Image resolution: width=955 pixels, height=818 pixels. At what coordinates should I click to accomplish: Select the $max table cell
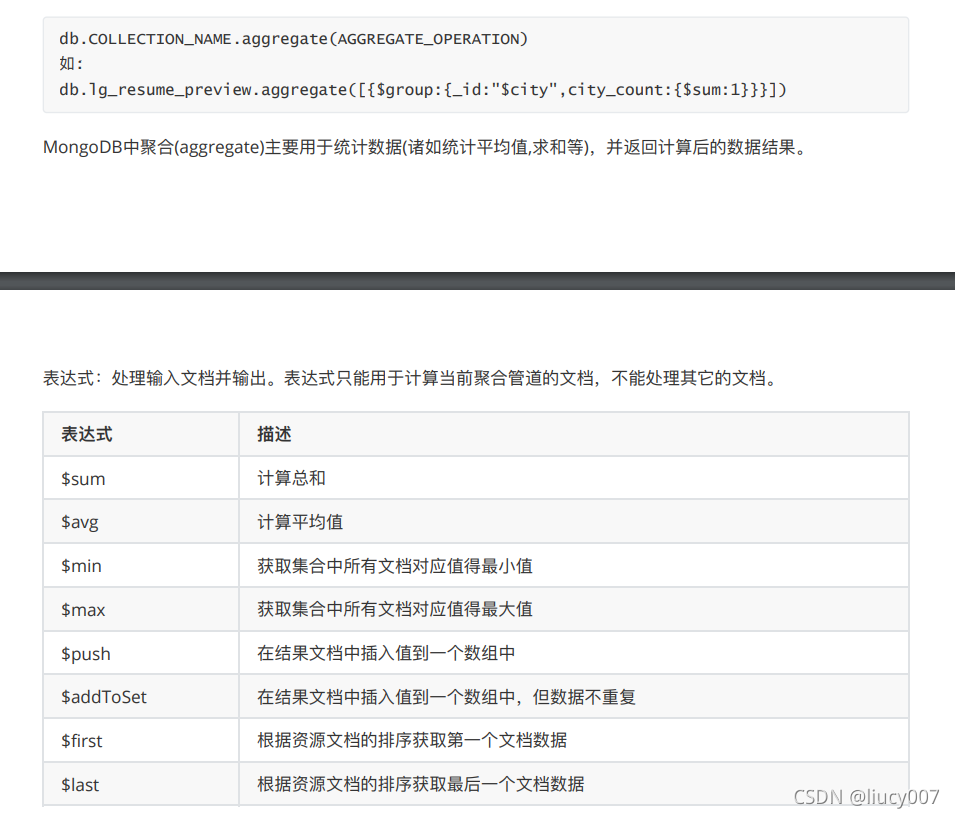[x=141, y=610]
